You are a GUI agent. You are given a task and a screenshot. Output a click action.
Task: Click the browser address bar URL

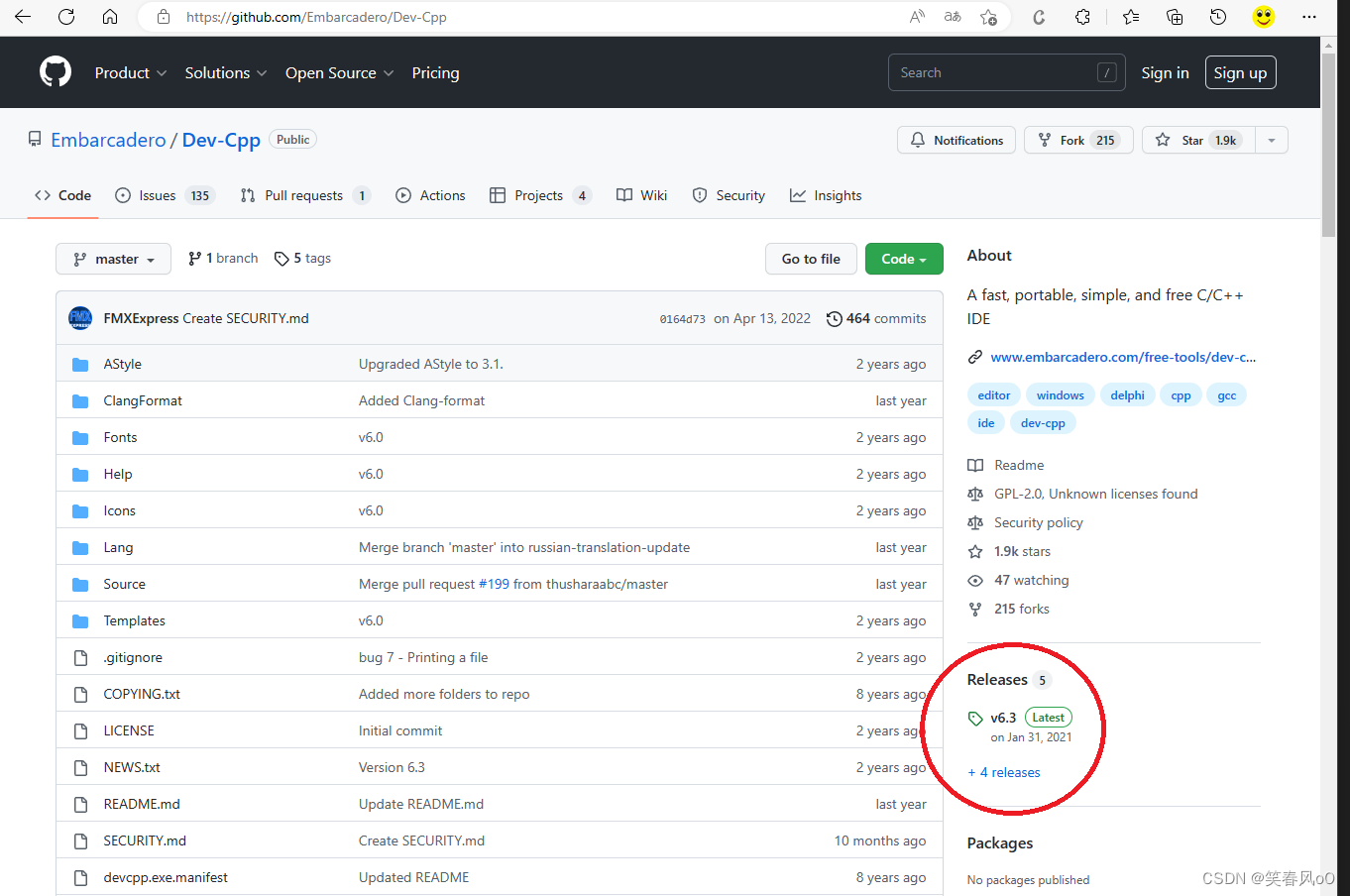316,17
